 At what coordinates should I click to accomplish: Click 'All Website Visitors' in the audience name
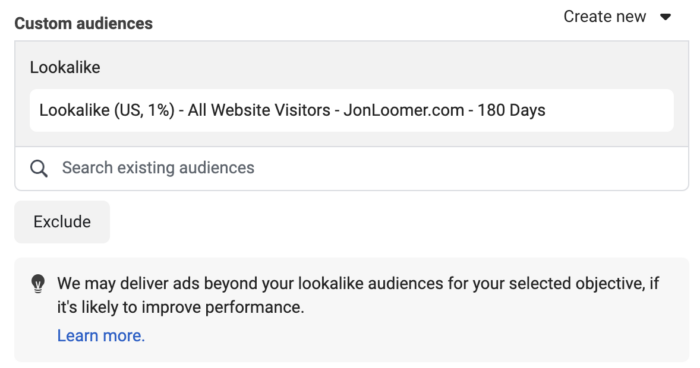pos(259,110)
